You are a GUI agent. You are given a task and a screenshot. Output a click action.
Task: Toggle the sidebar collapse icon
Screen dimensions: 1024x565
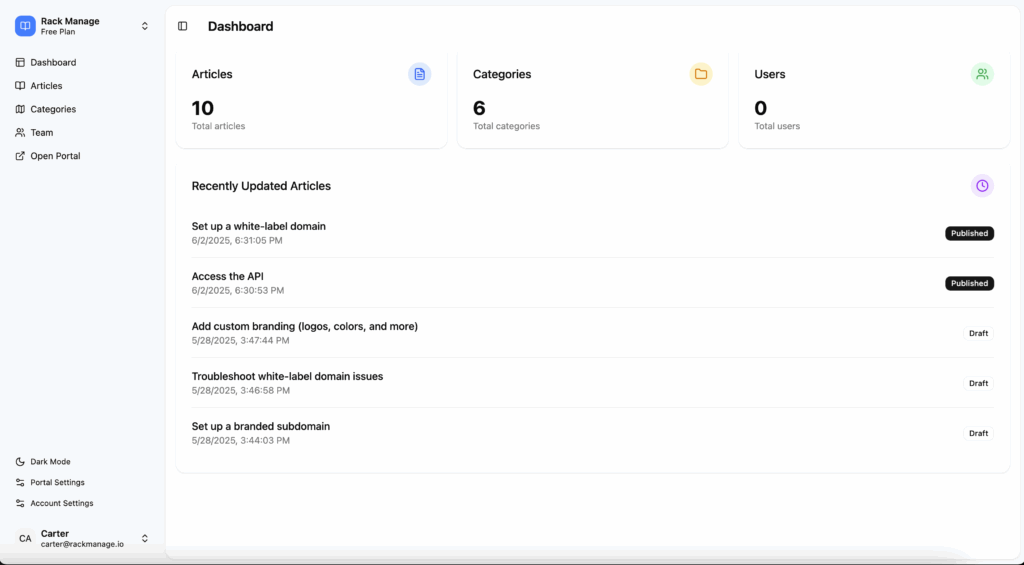[182, 26]
